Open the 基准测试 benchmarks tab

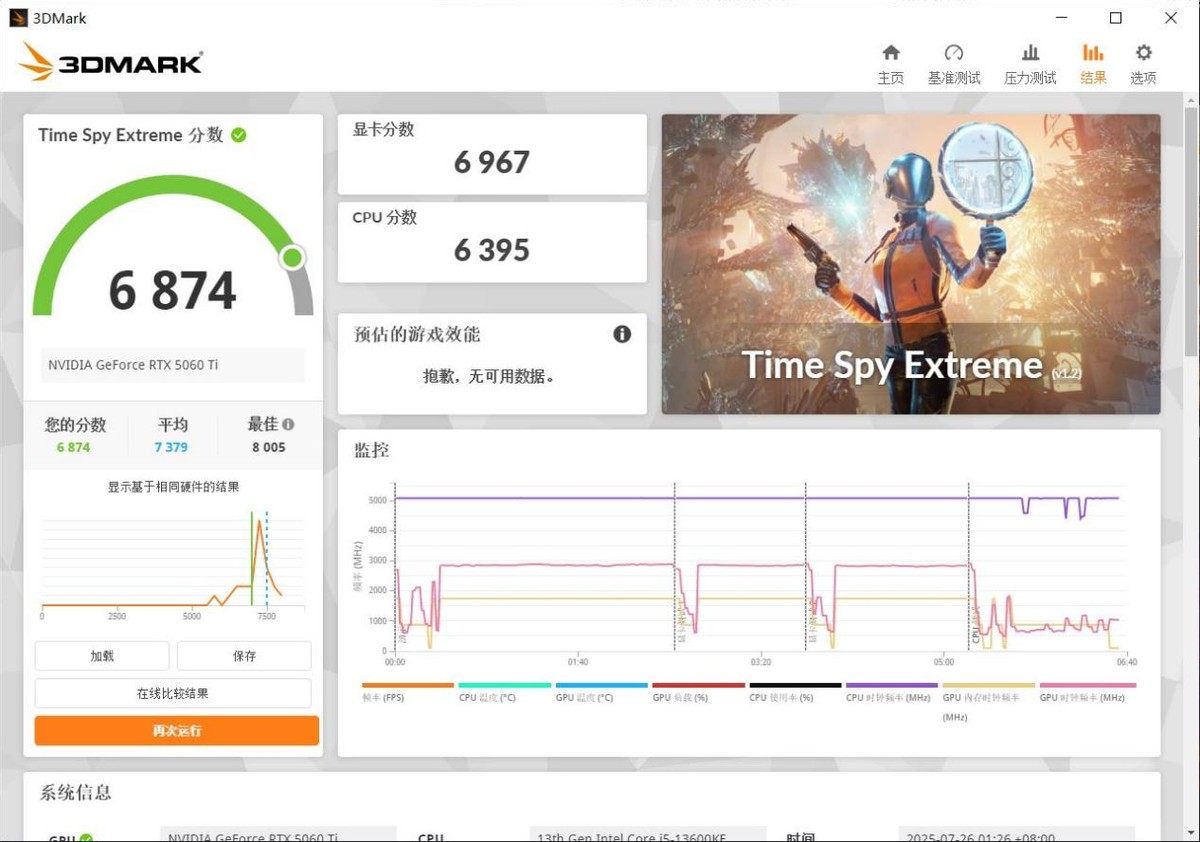pos(954,64)
